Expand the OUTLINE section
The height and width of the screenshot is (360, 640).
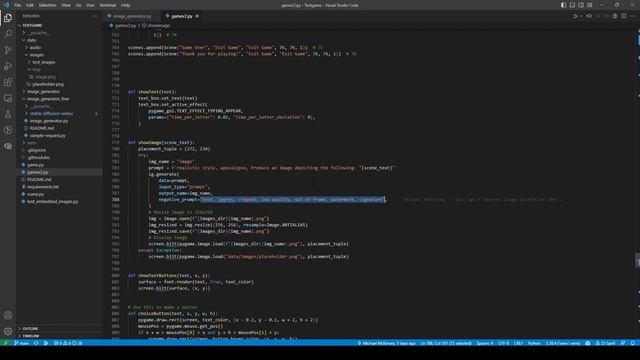(x=30, y=329)
